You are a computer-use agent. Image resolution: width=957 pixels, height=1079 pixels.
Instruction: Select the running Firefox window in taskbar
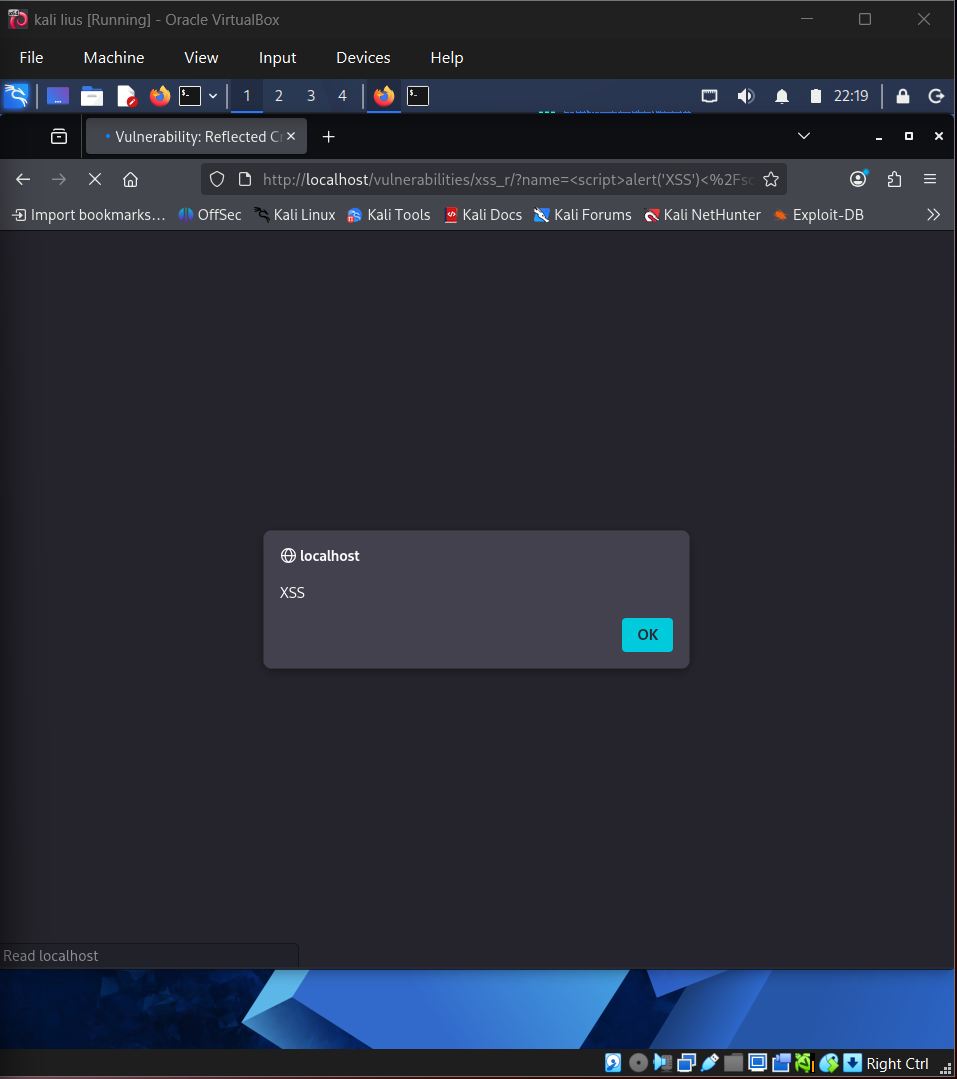point(384,96)
